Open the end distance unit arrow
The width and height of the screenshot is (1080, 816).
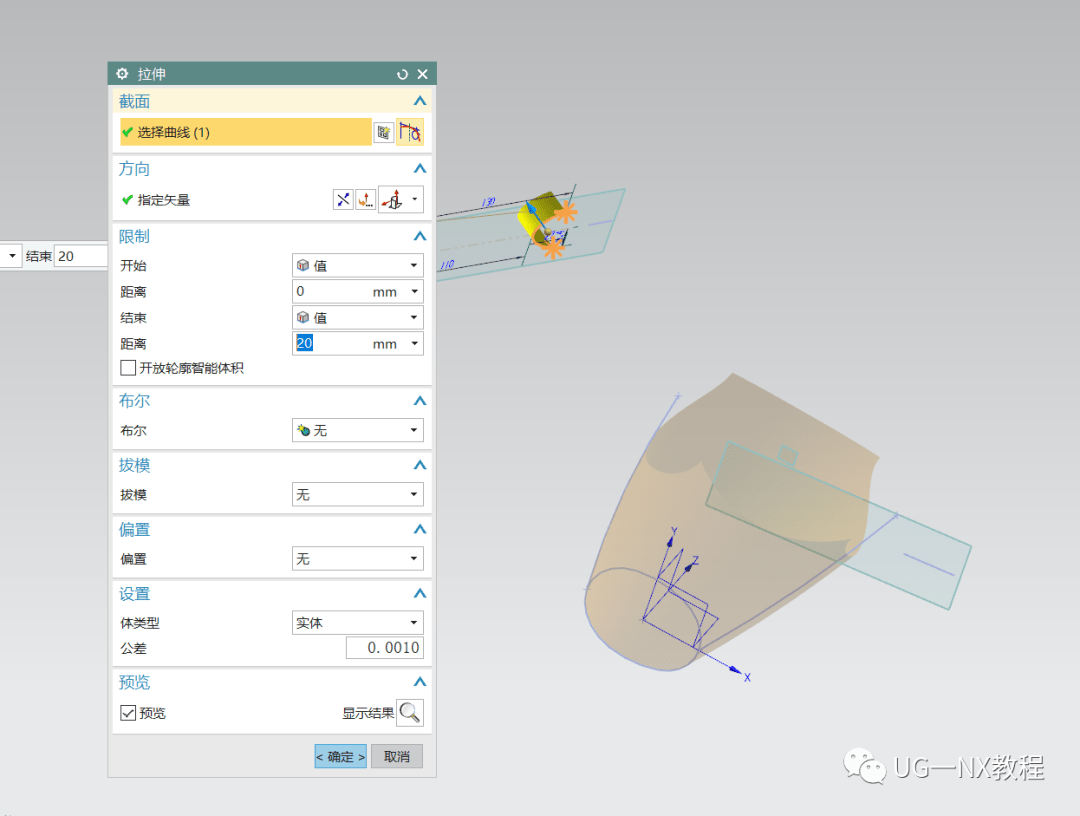pyautogui.click(x=415, y=343)
